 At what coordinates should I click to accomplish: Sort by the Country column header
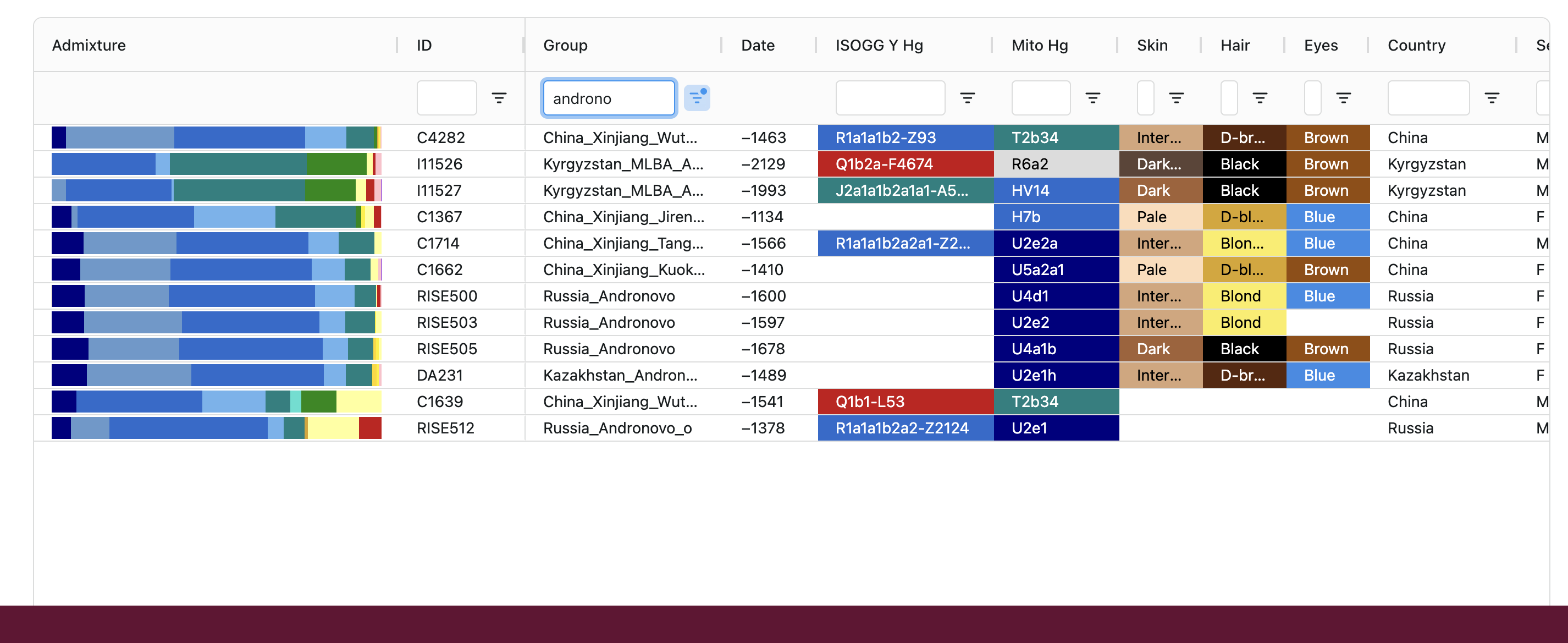(1416, 45)
